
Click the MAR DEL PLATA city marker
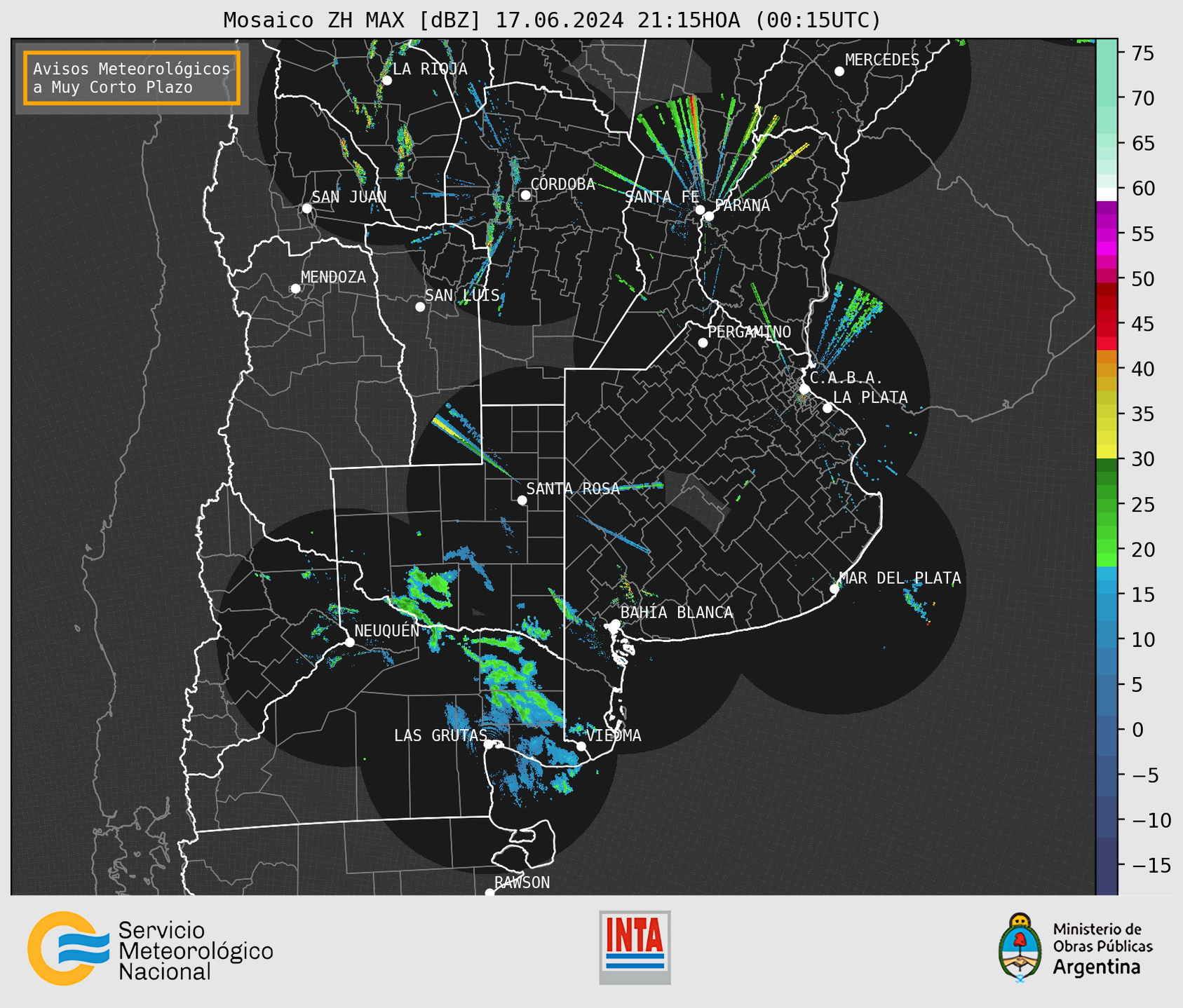coord(834,589)
